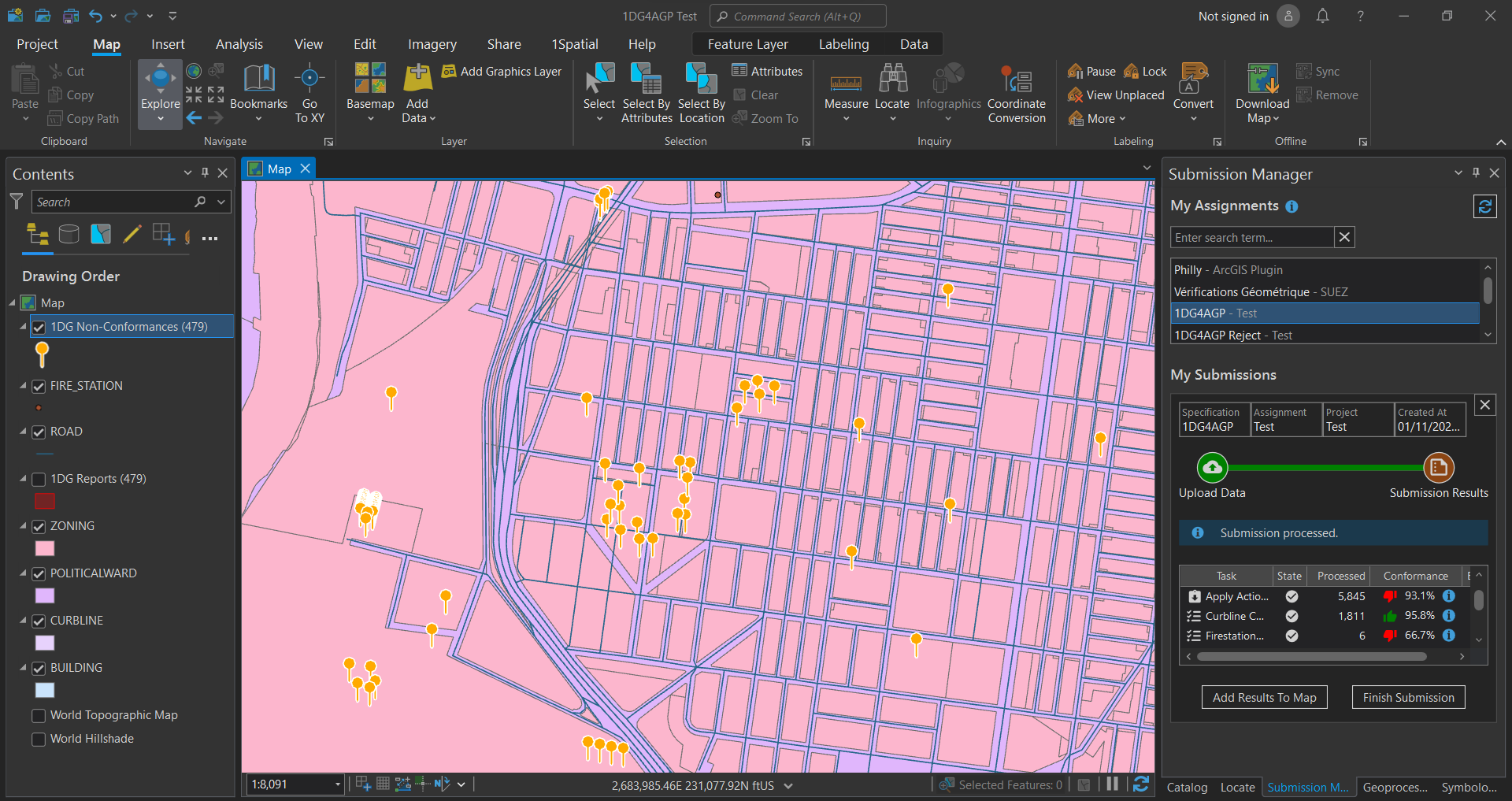This screenshot has width=1512, height=801.
Task: Open Select By Attributes
Action: pos(647,93)
